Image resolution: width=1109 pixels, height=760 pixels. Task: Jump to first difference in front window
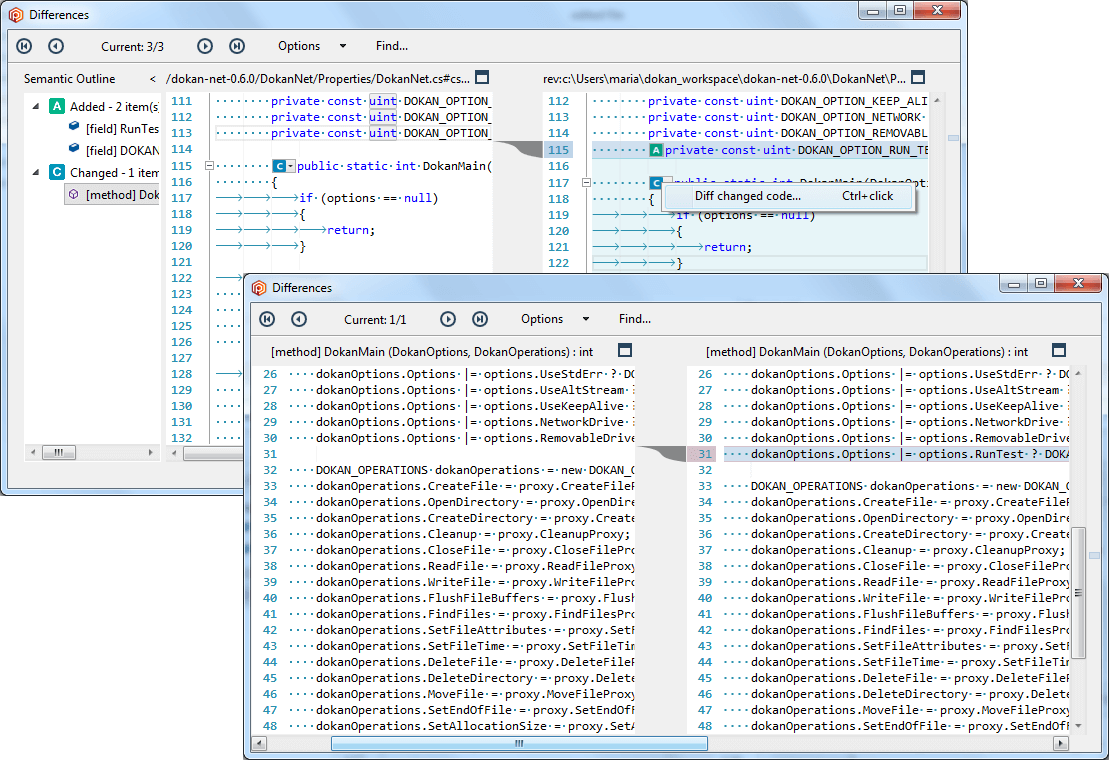pyautogui.click(x=267, y=319)
